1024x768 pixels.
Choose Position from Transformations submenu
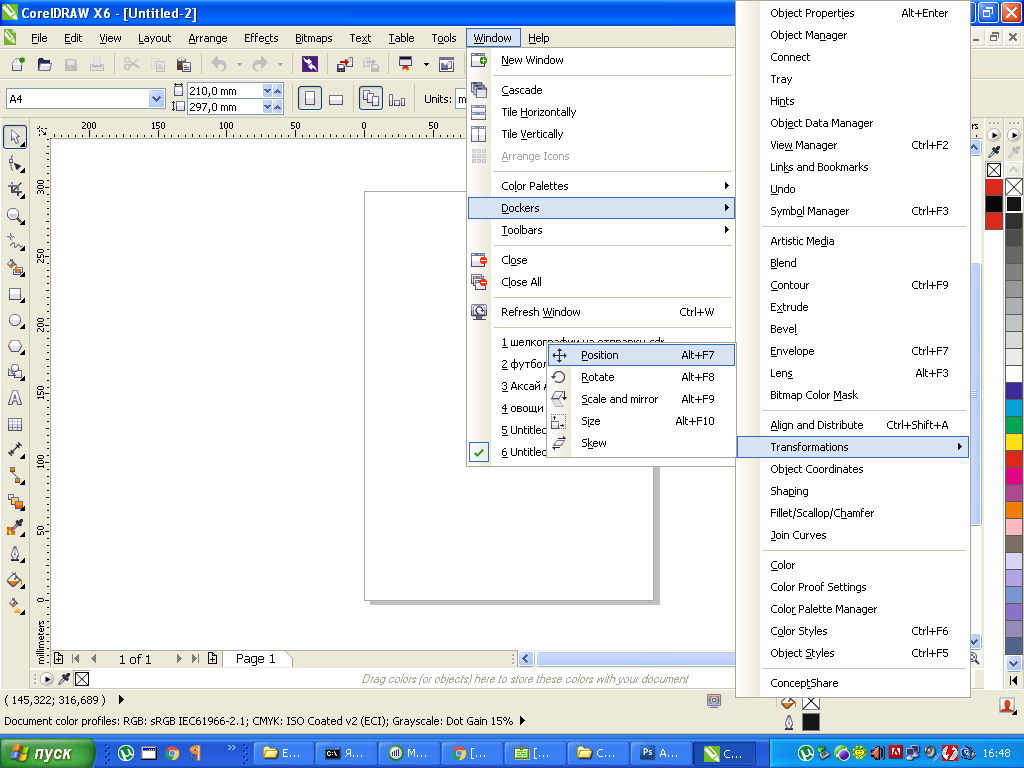(x=641, y=355)
